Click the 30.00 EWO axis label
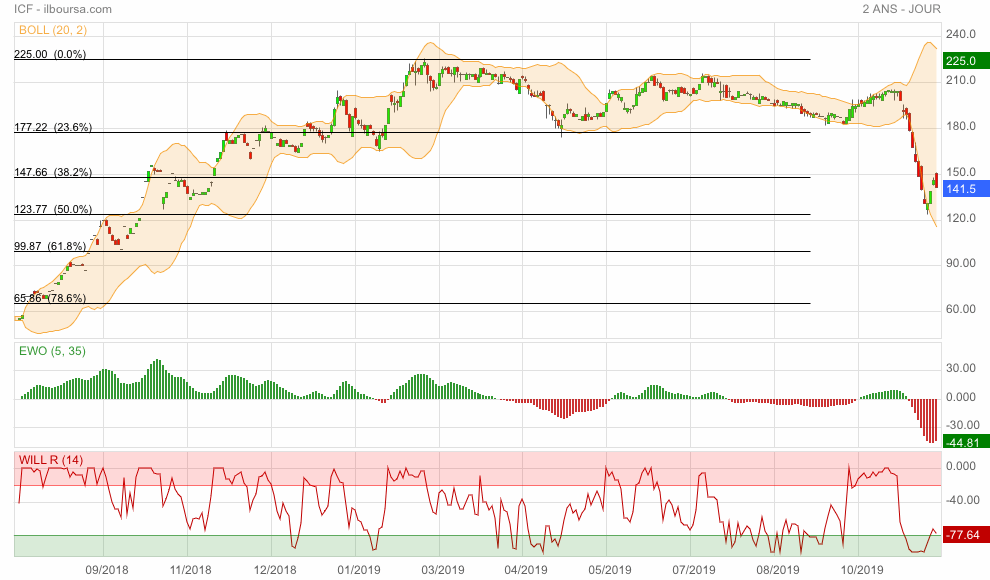 coord(960,369)
